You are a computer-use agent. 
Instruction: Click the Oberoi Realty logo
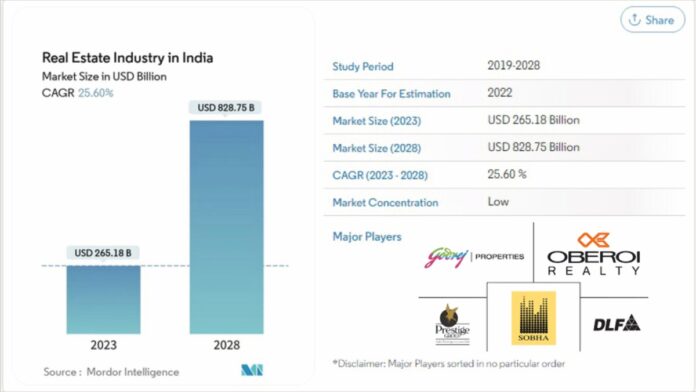coord(593,253)
